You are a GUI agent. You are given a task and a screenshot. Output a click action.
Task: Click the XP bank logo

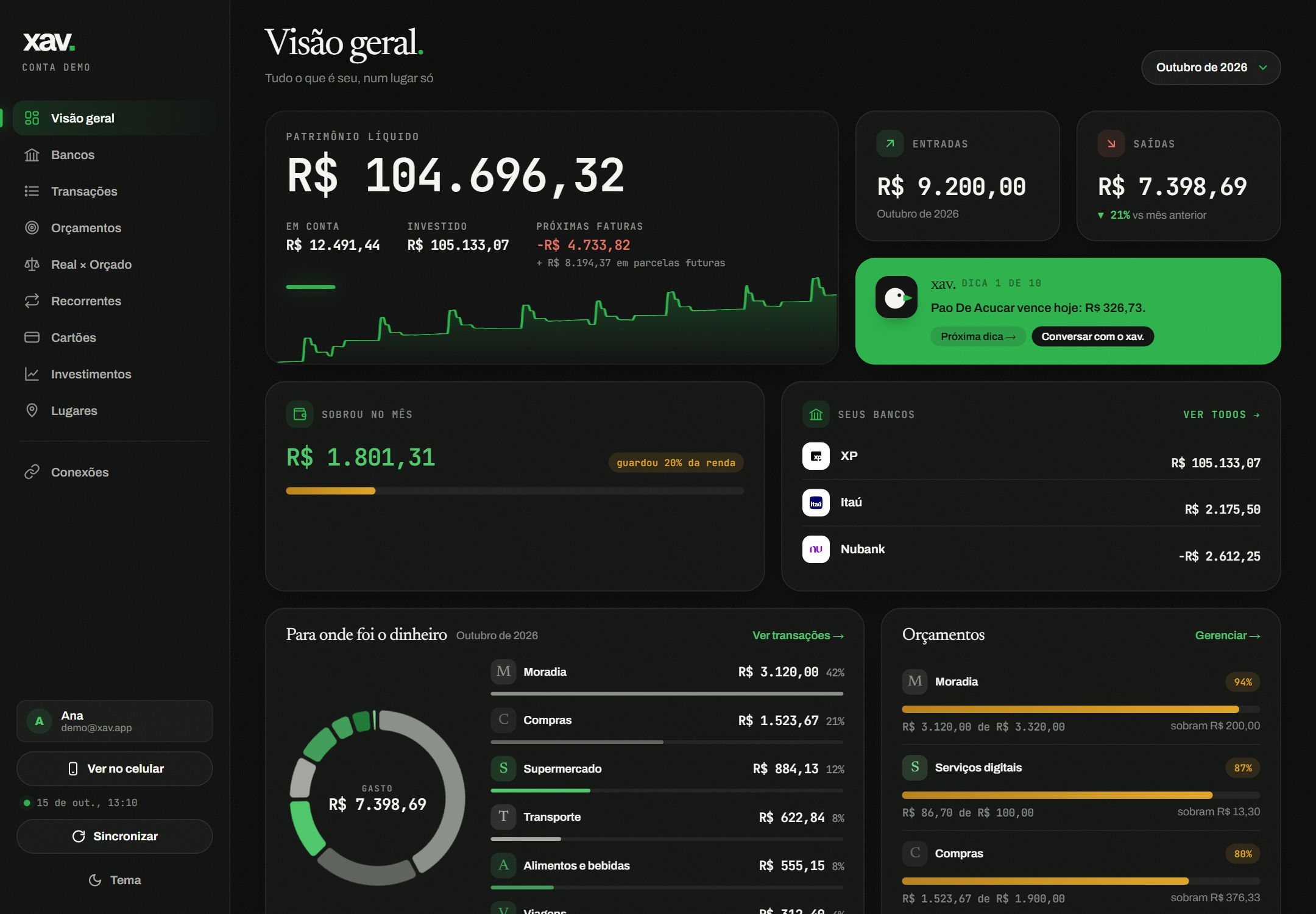[x=816, y=456]
